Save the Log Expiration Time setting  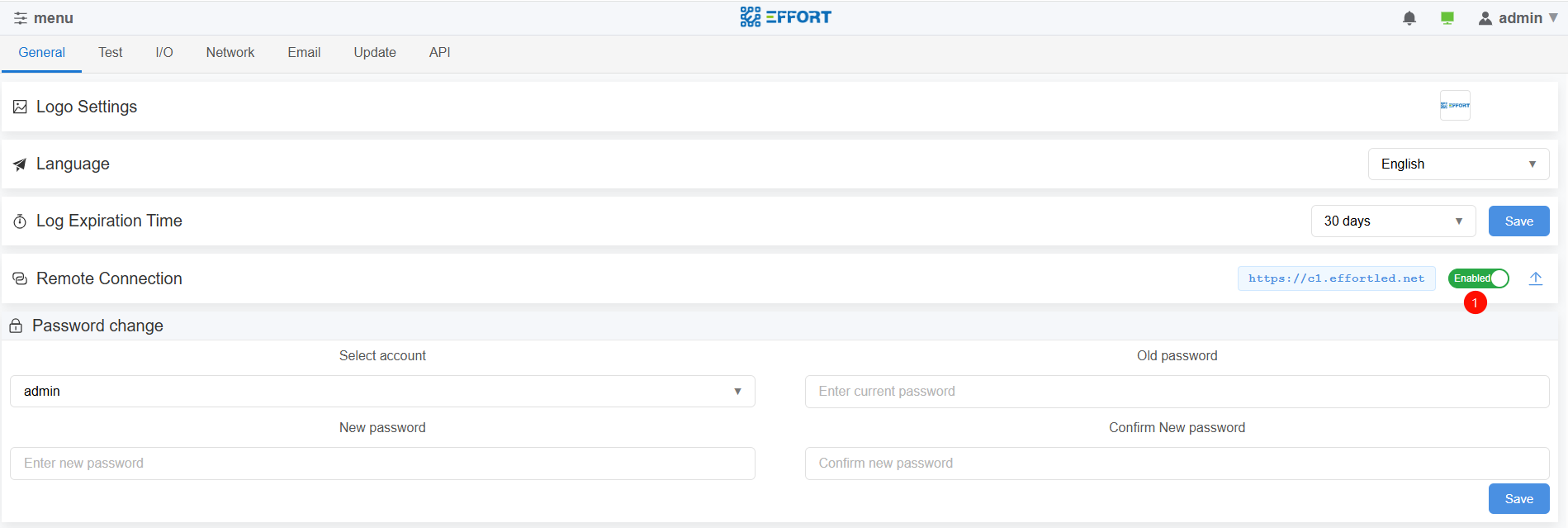pos(1518,221)
